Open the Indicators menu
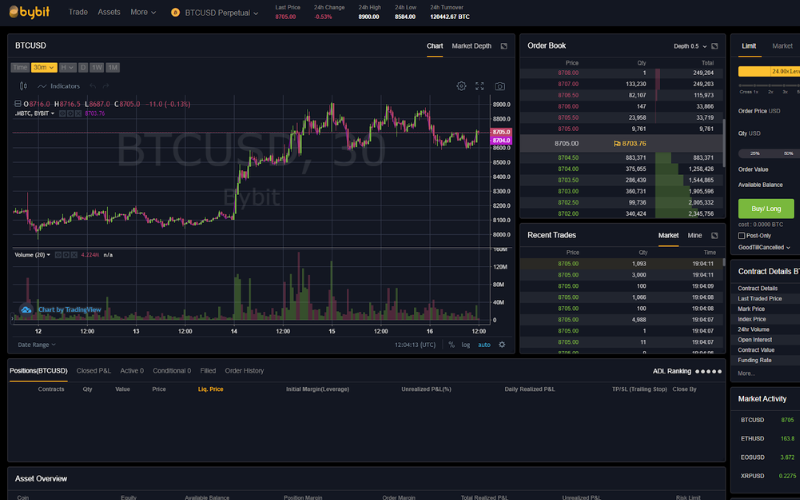 pyautogui.click(x=59, y=86)
